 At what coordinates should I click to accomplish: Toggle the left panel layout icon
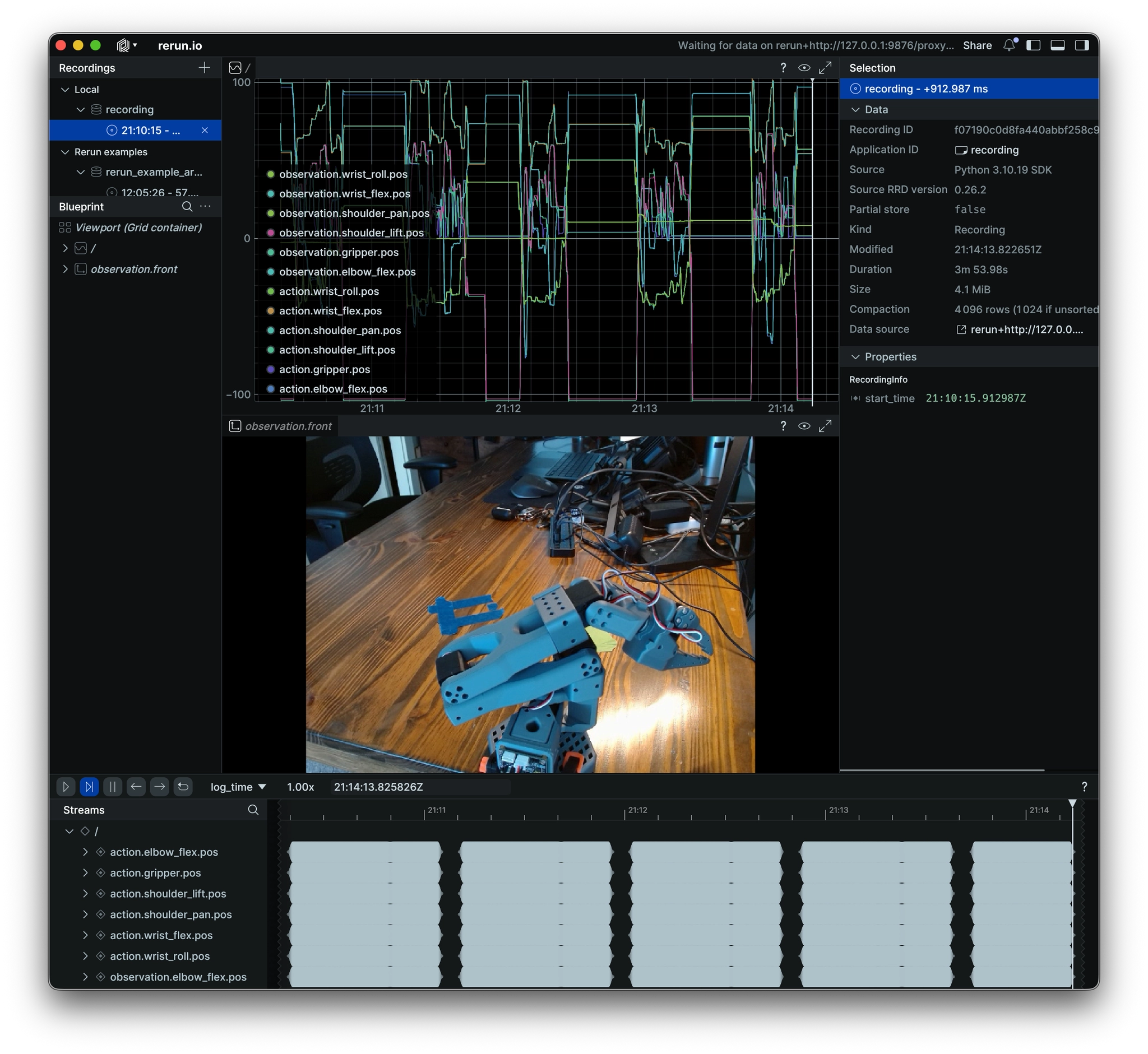1033,45
